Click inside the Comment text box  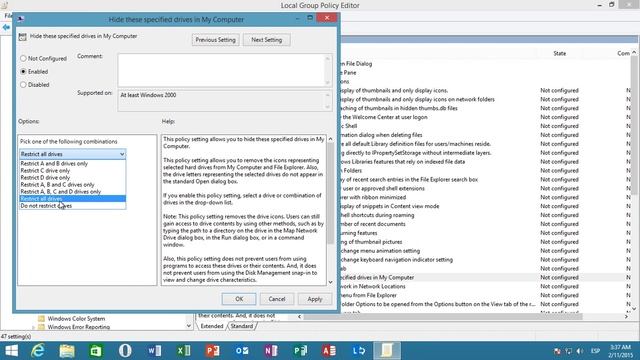(x=222, y=70)
